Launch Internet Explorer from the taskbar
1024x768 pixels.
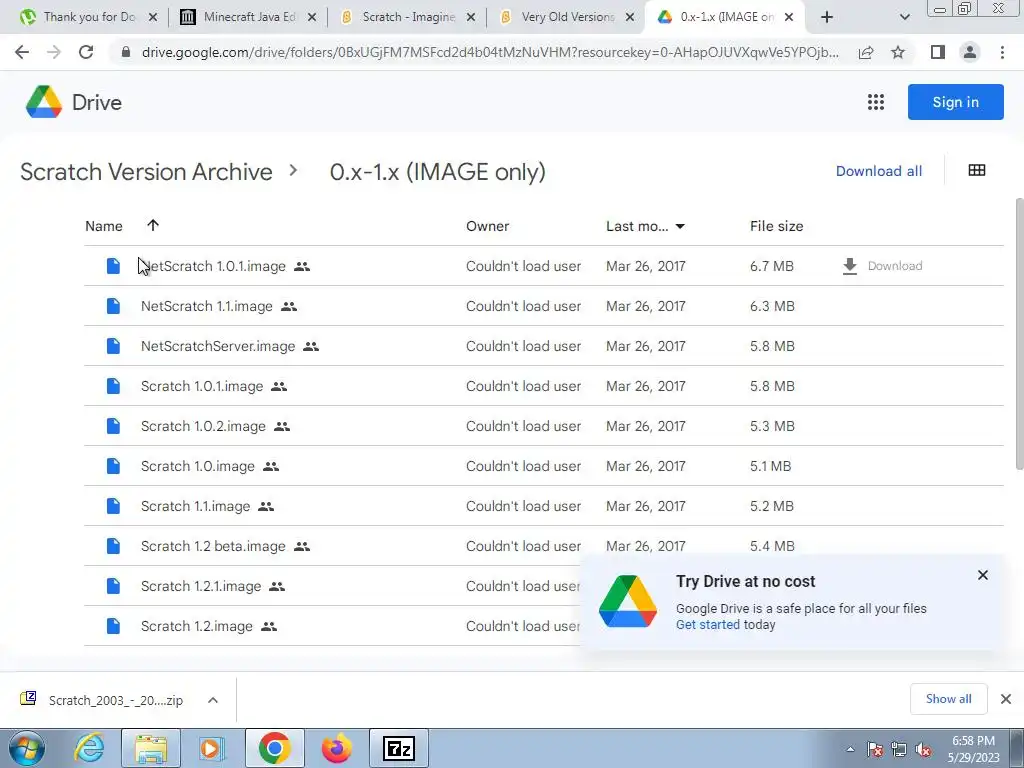[x=89, y=748]
